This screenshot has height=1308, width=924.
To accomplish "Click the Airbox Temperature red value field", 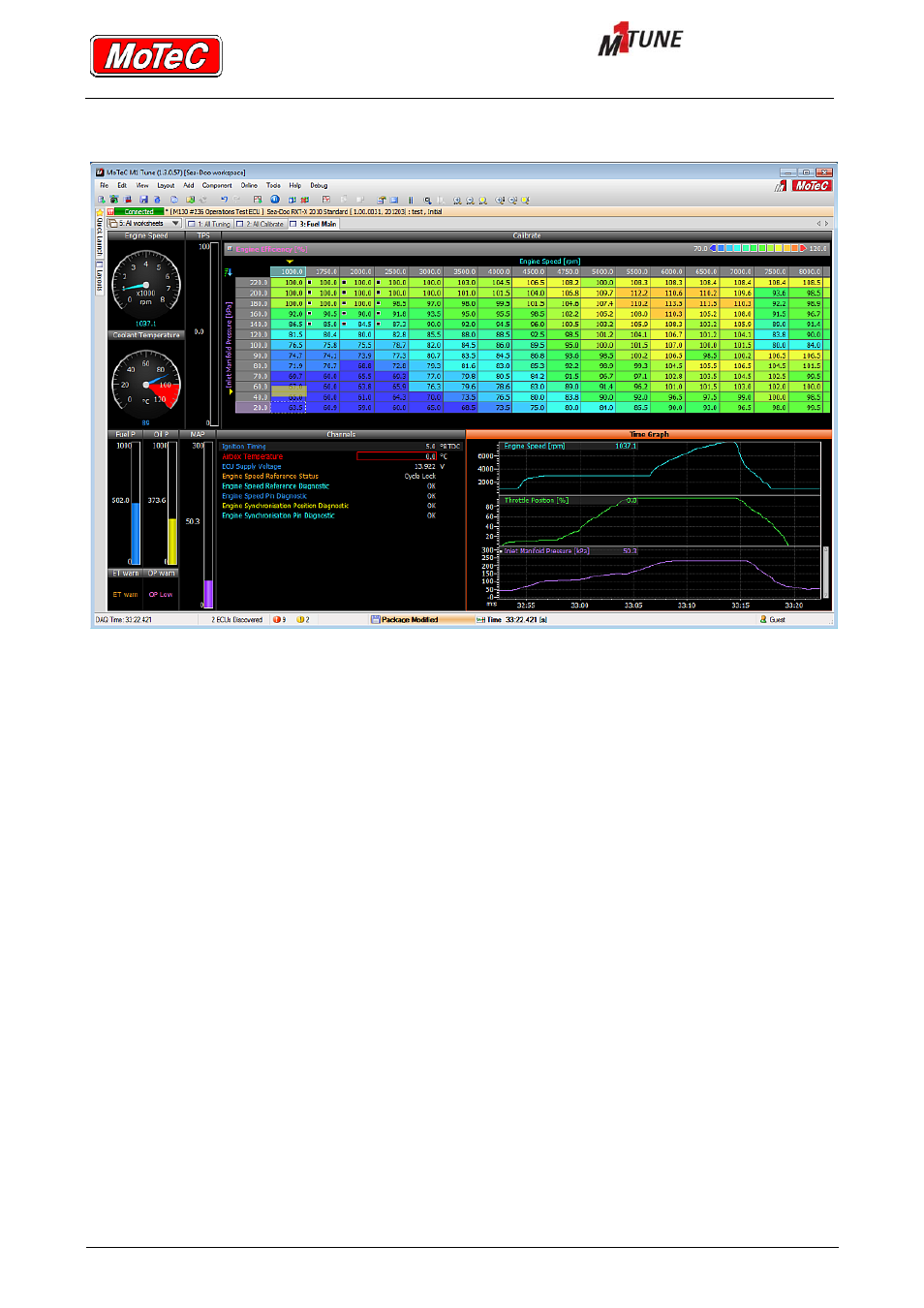I will pyautogui.click(x=397, y=456).
